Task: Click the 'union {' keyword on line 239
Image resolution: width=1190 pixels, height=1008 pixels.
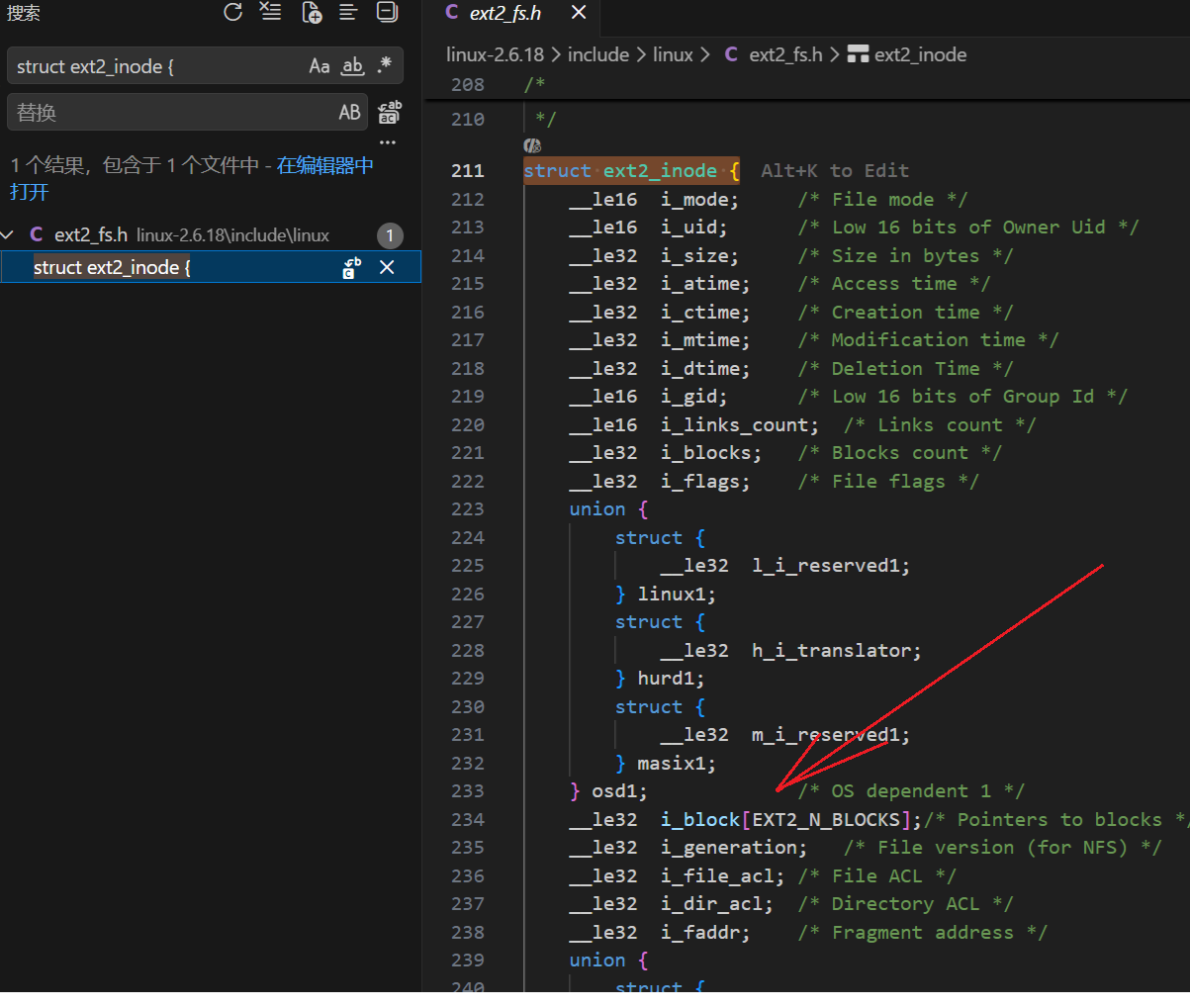Action: coord(608,961)
